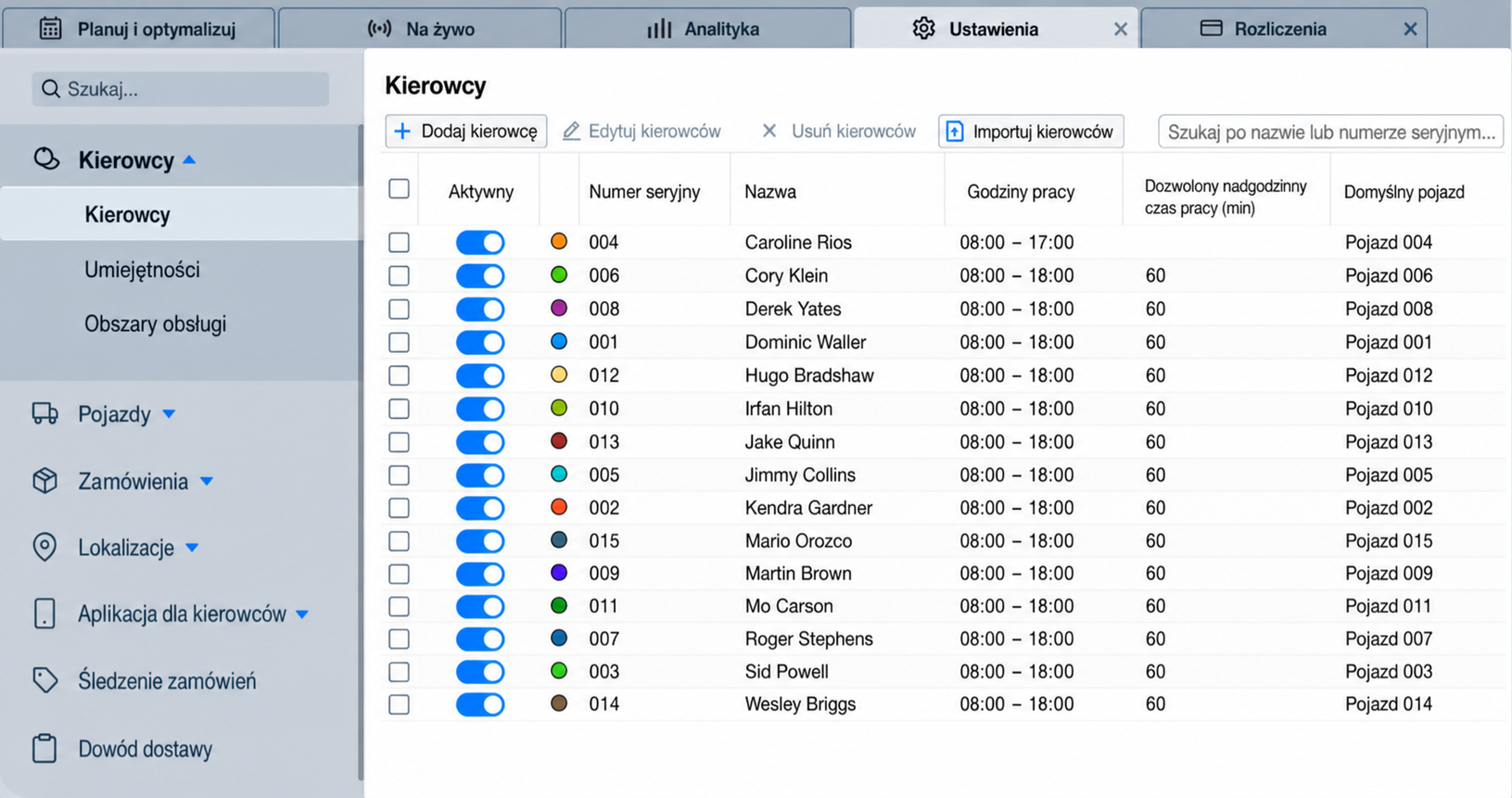Click the purple color dot for Derek Yates
1512x798 pixels.
[x=559, y=308]
